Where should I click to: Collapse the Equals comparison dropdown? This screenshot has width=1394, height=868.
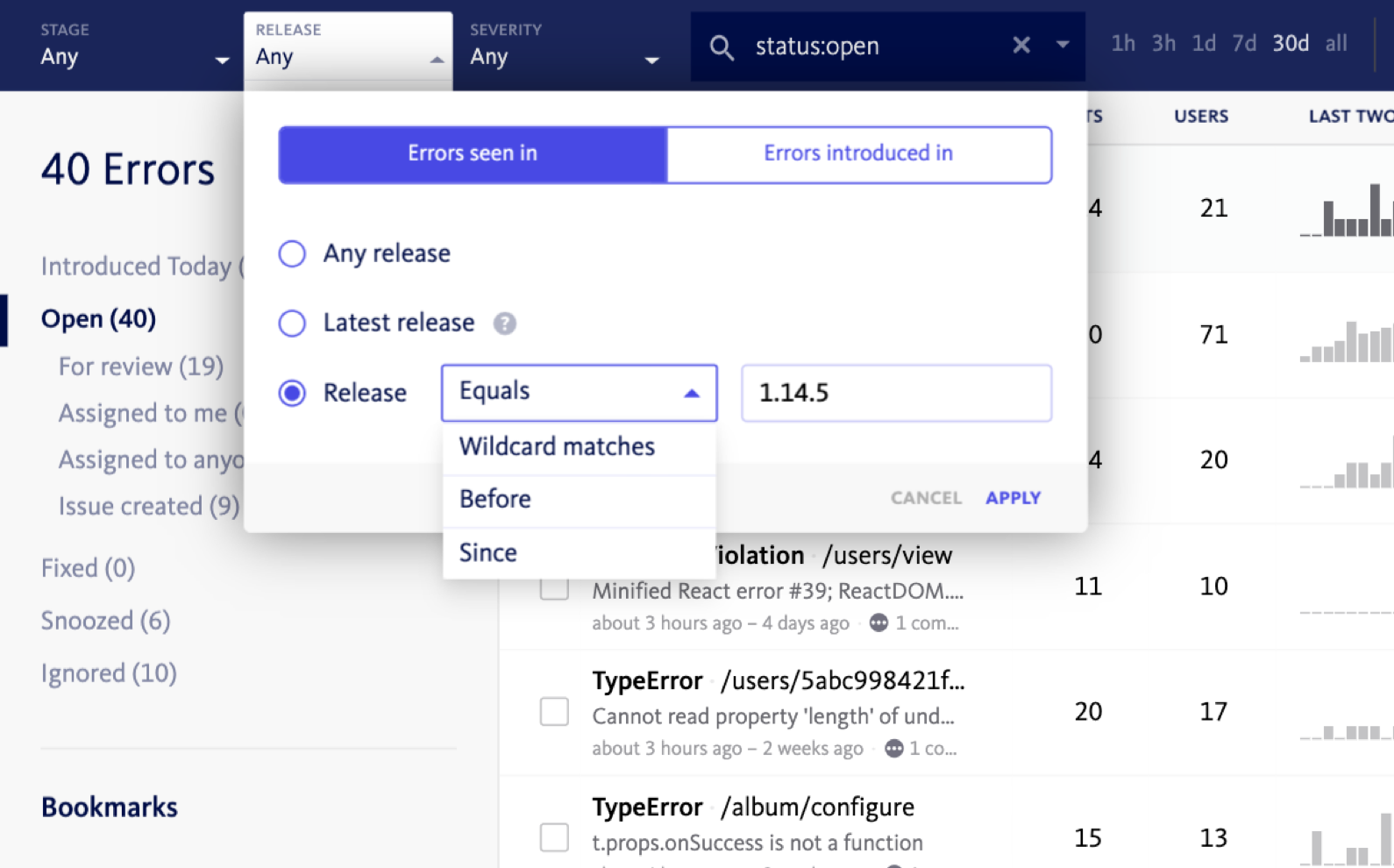580,393
